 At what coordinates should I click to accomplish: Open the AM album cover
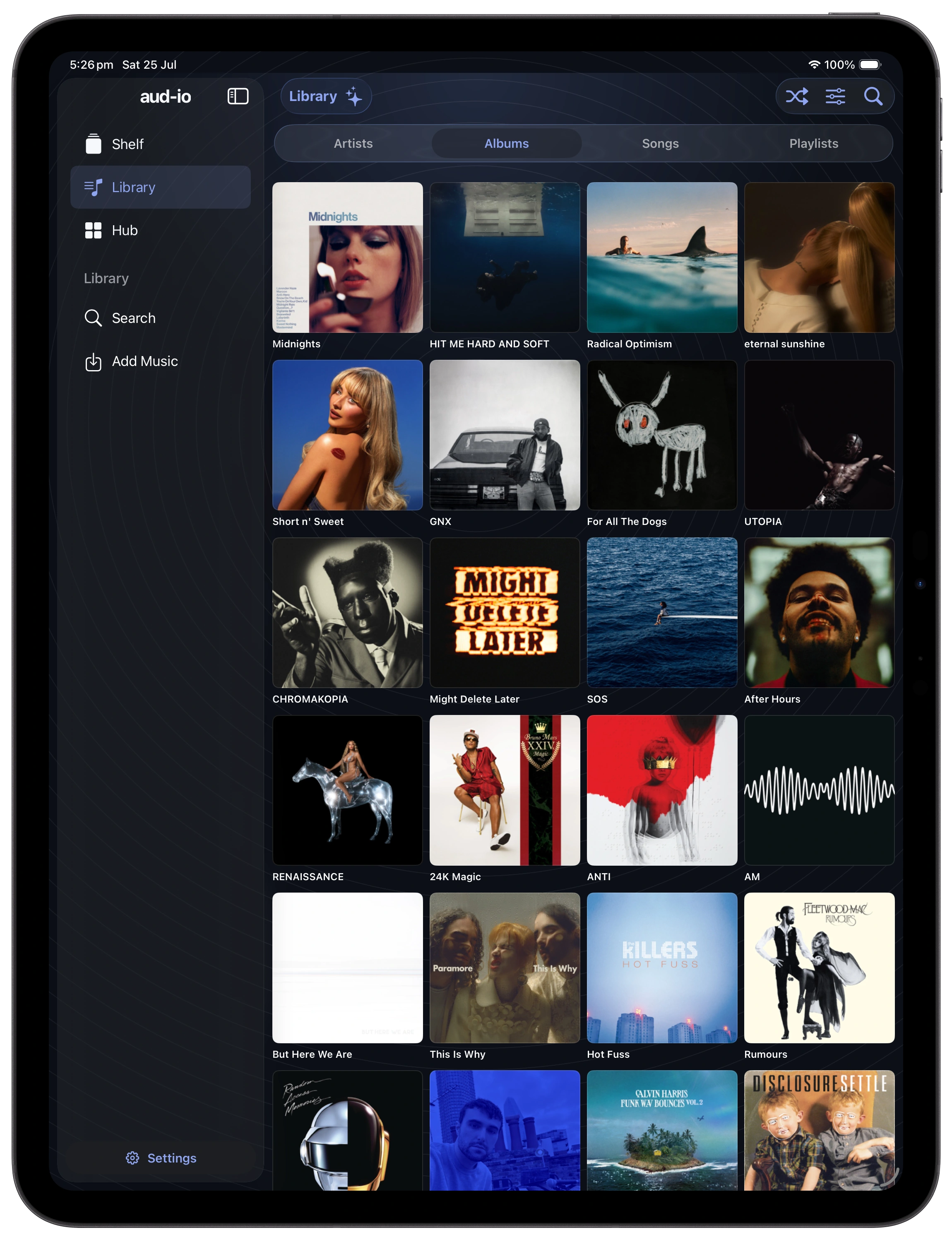(820, 790)
